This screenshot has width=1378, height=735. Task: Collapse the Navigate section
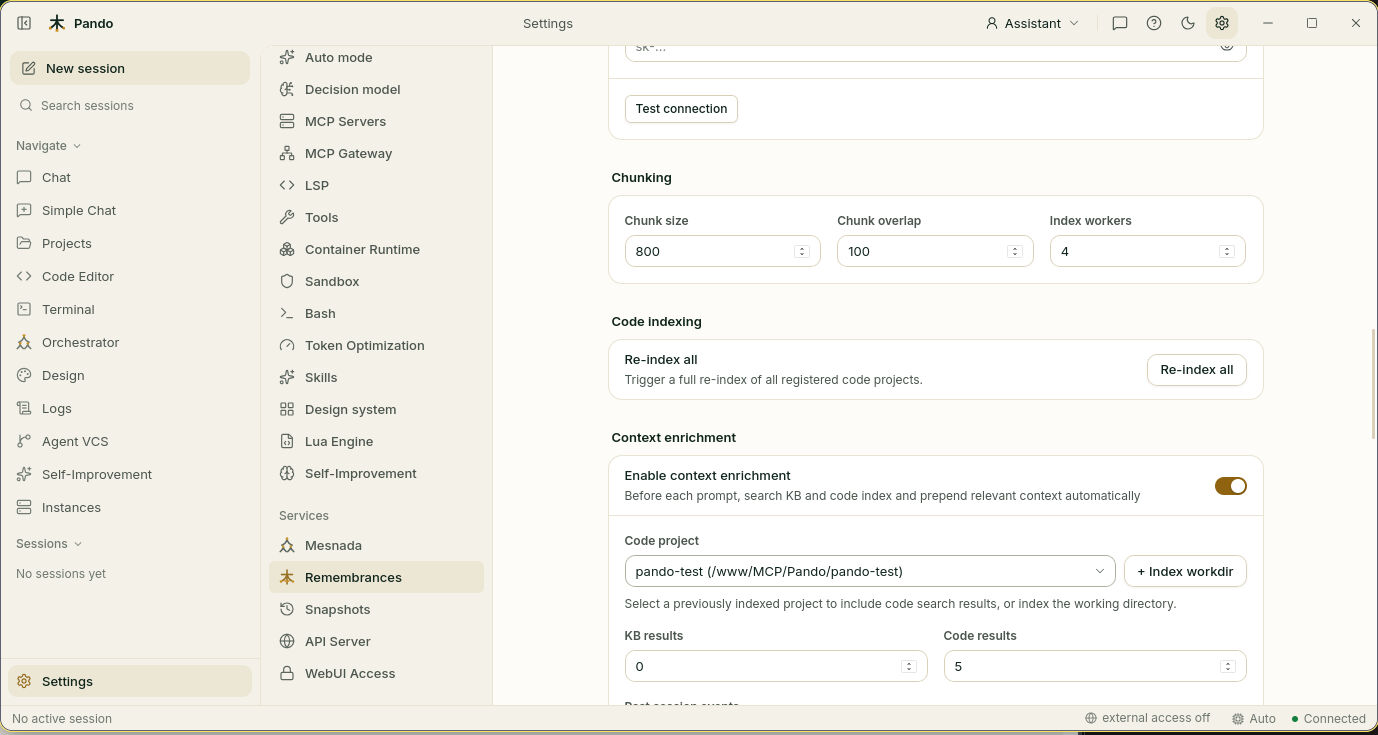pos(49,145)
